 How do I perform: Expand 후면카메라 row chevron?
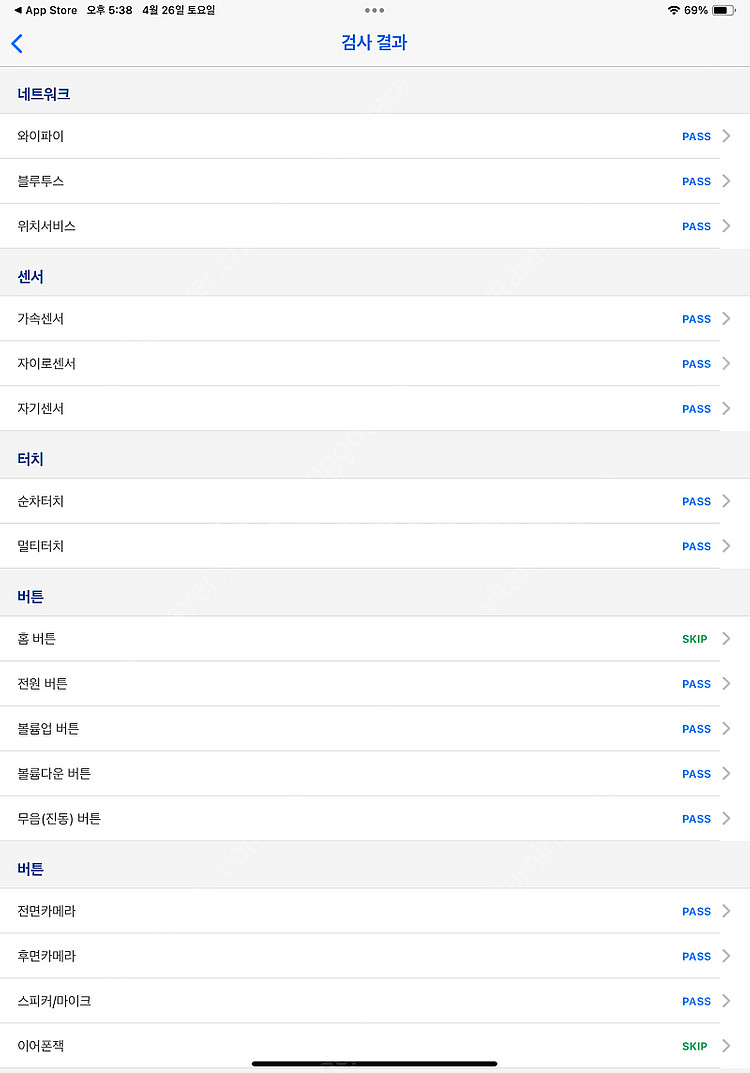(x=726, y=956)
